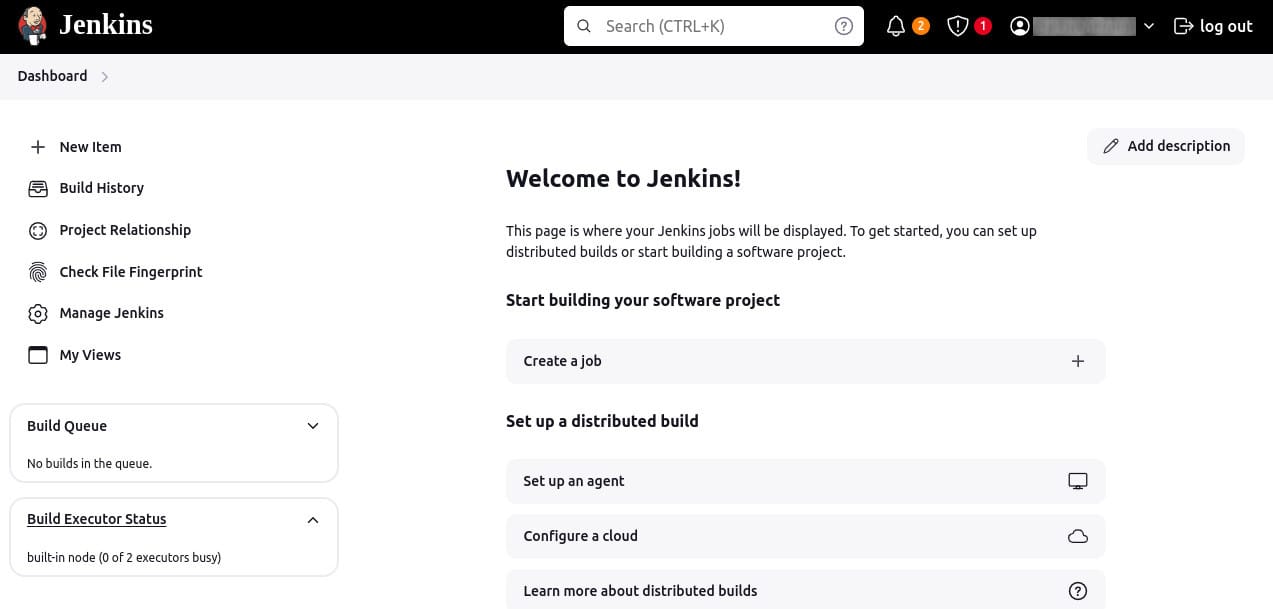This screenshot has height=609, width=1273.
Task: Click the Project Relationship circular icon
Action: (38, 230)
